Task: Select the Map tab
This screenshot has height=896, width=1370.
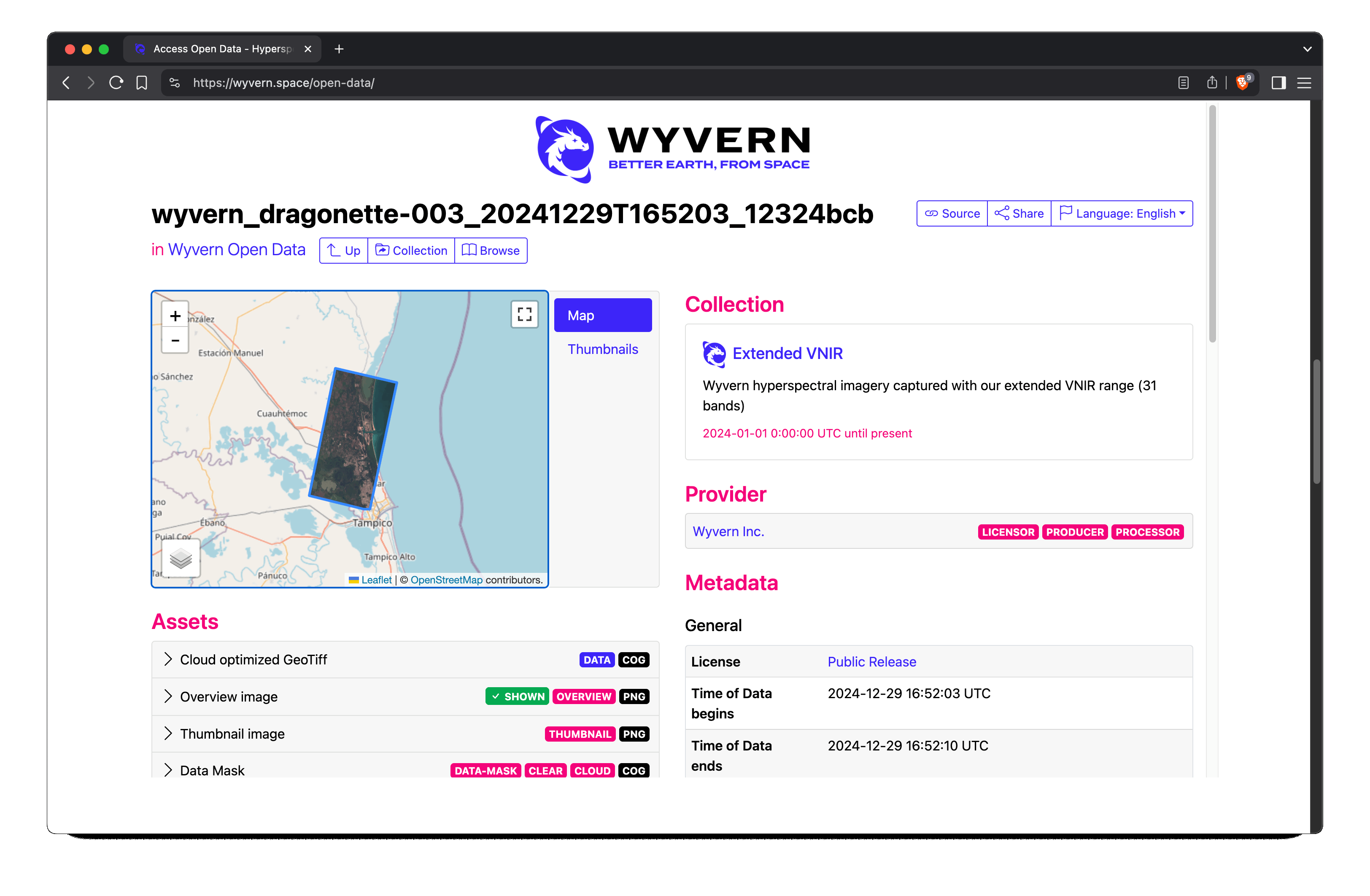Action: click(x=602, y=315)
